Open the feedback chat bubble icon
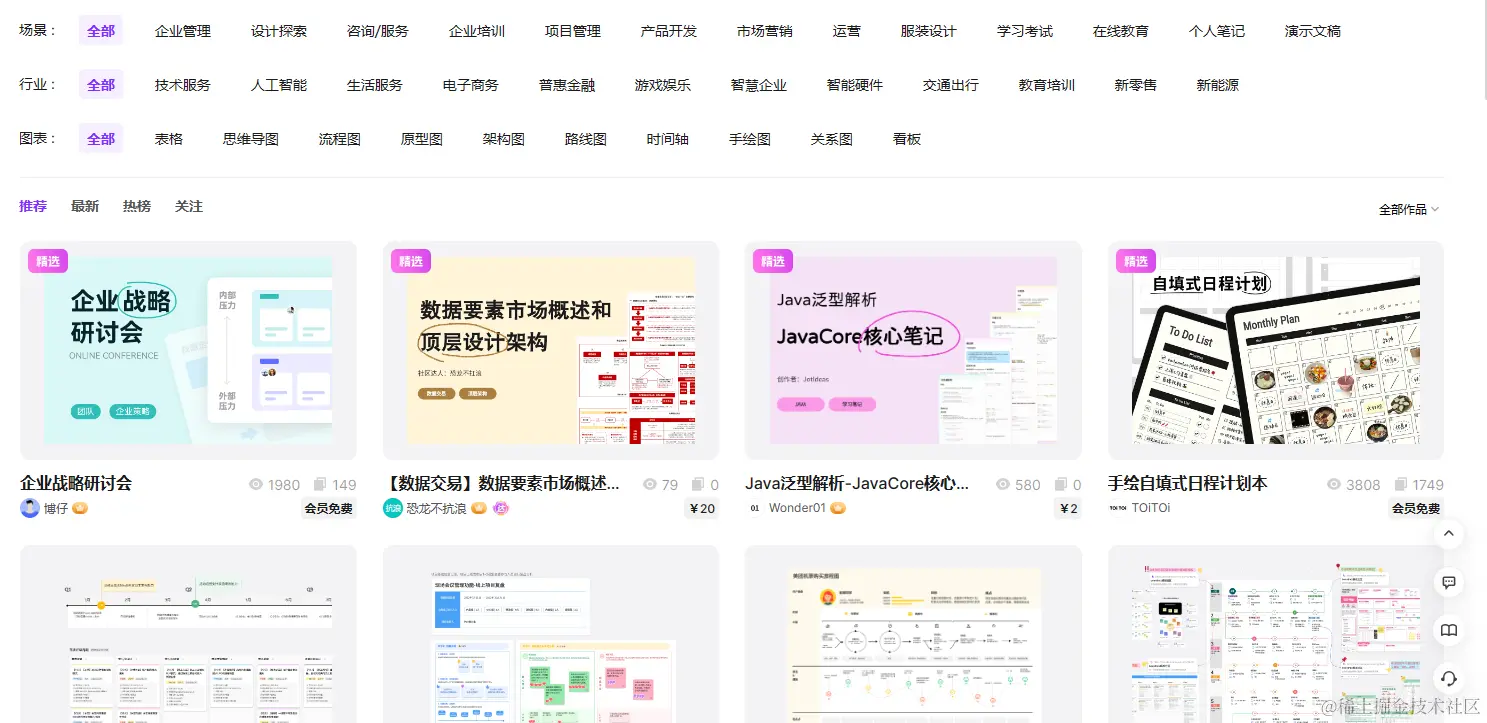 pos(1448,582)
